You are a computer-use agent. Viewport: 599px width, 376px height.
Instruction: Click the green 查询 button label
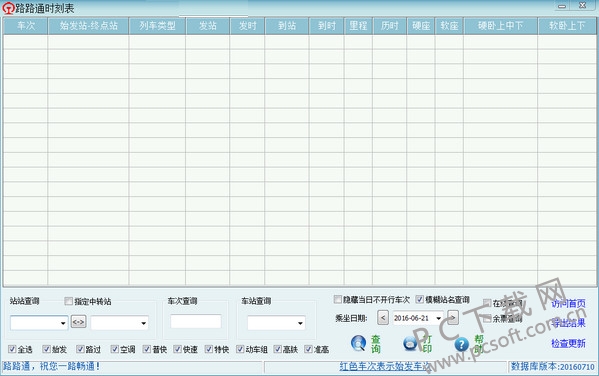376,344
